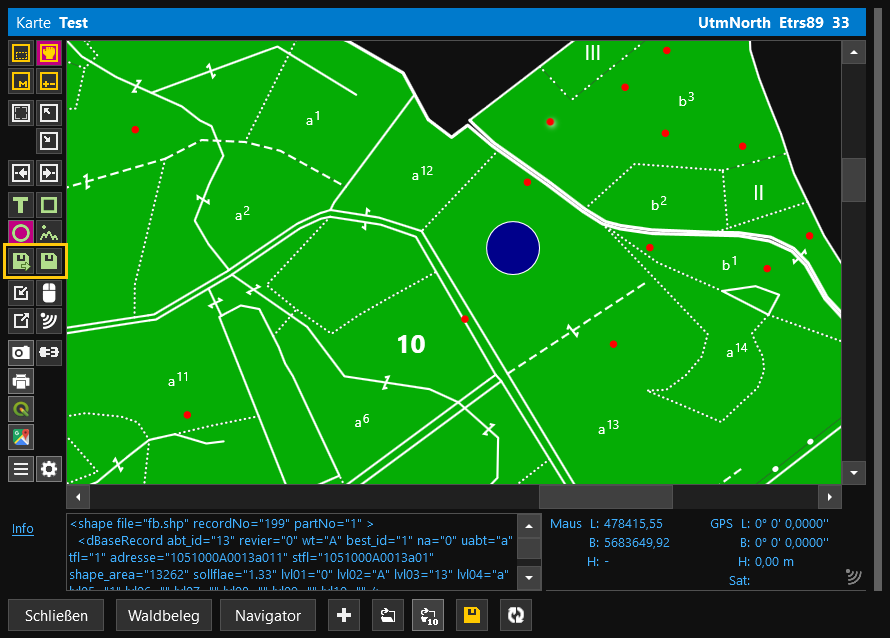Toggle the GPS signal tool
This screenshot has width=890, height=638.
pyautogui.click(x=49, y=321)
